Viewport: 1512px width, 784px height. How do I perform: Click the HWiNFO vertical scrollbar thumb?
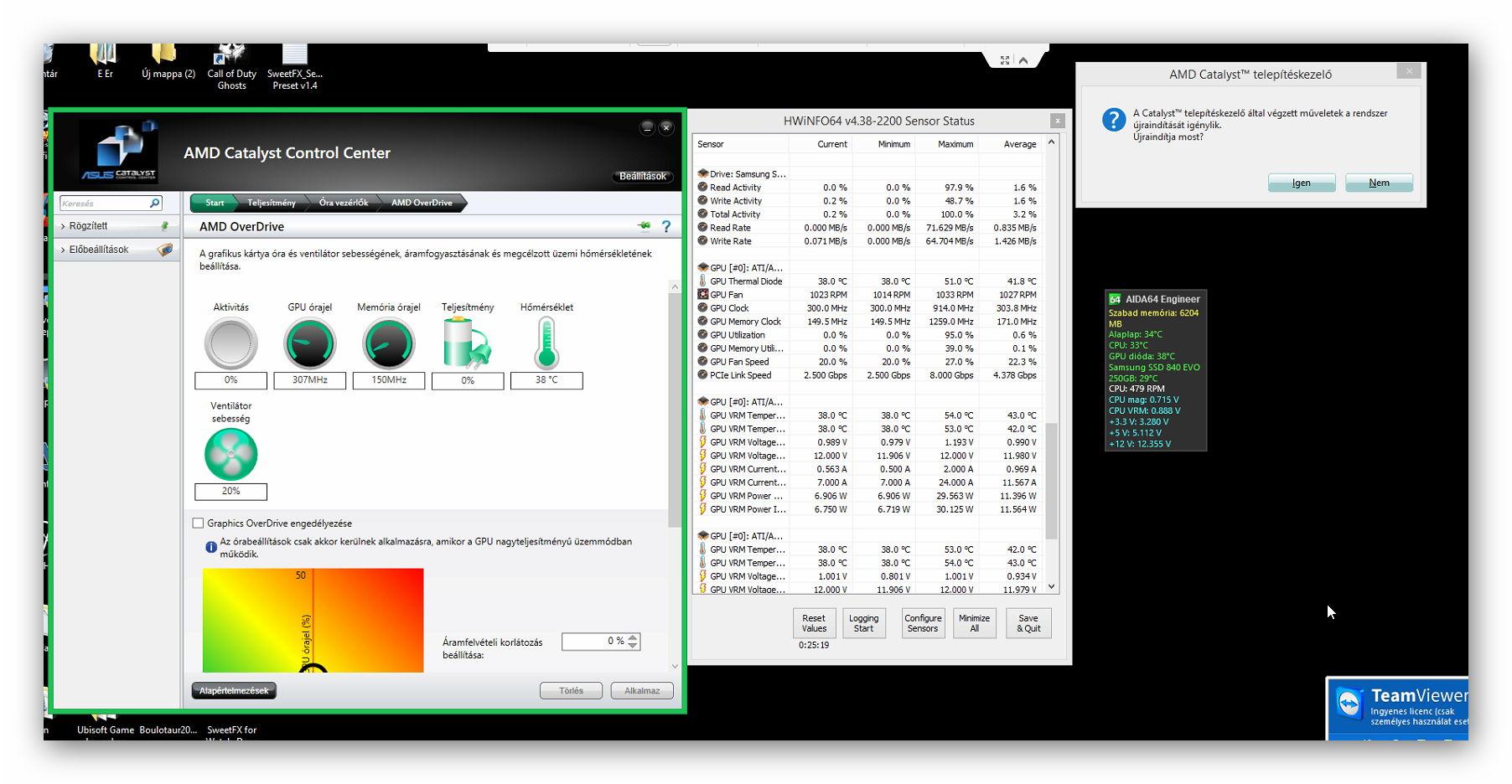1052,481
